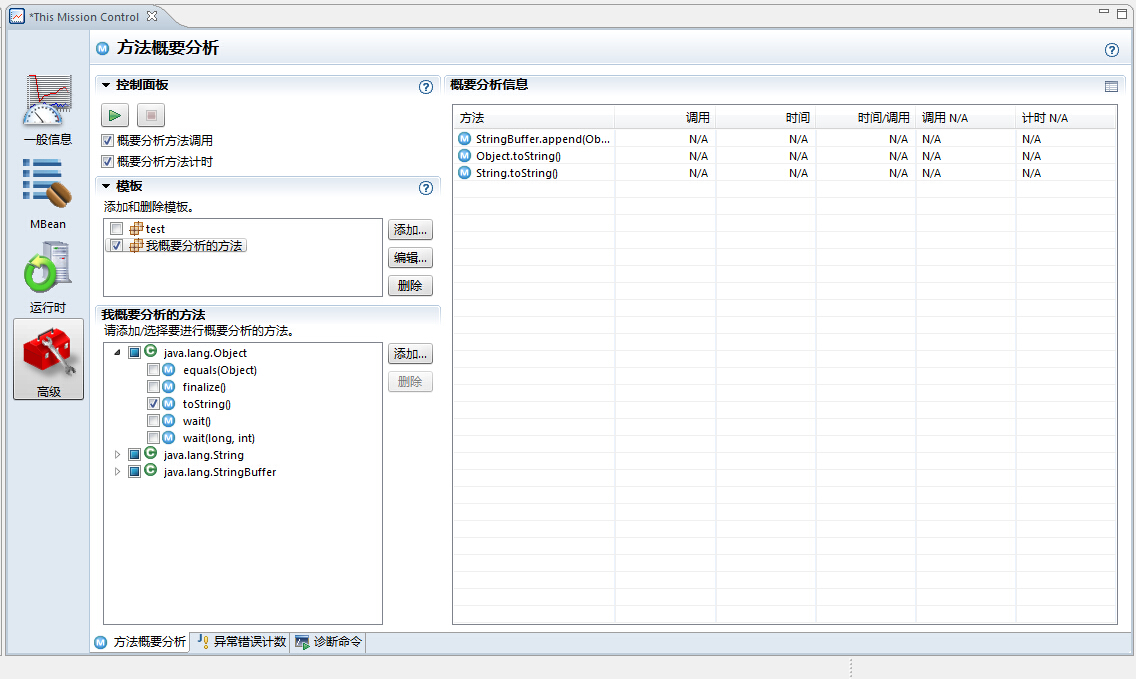Open help icon for 模板 section
Image resolution: width=1136 pixels, height=679 pixels.
(x=426, y=187)
